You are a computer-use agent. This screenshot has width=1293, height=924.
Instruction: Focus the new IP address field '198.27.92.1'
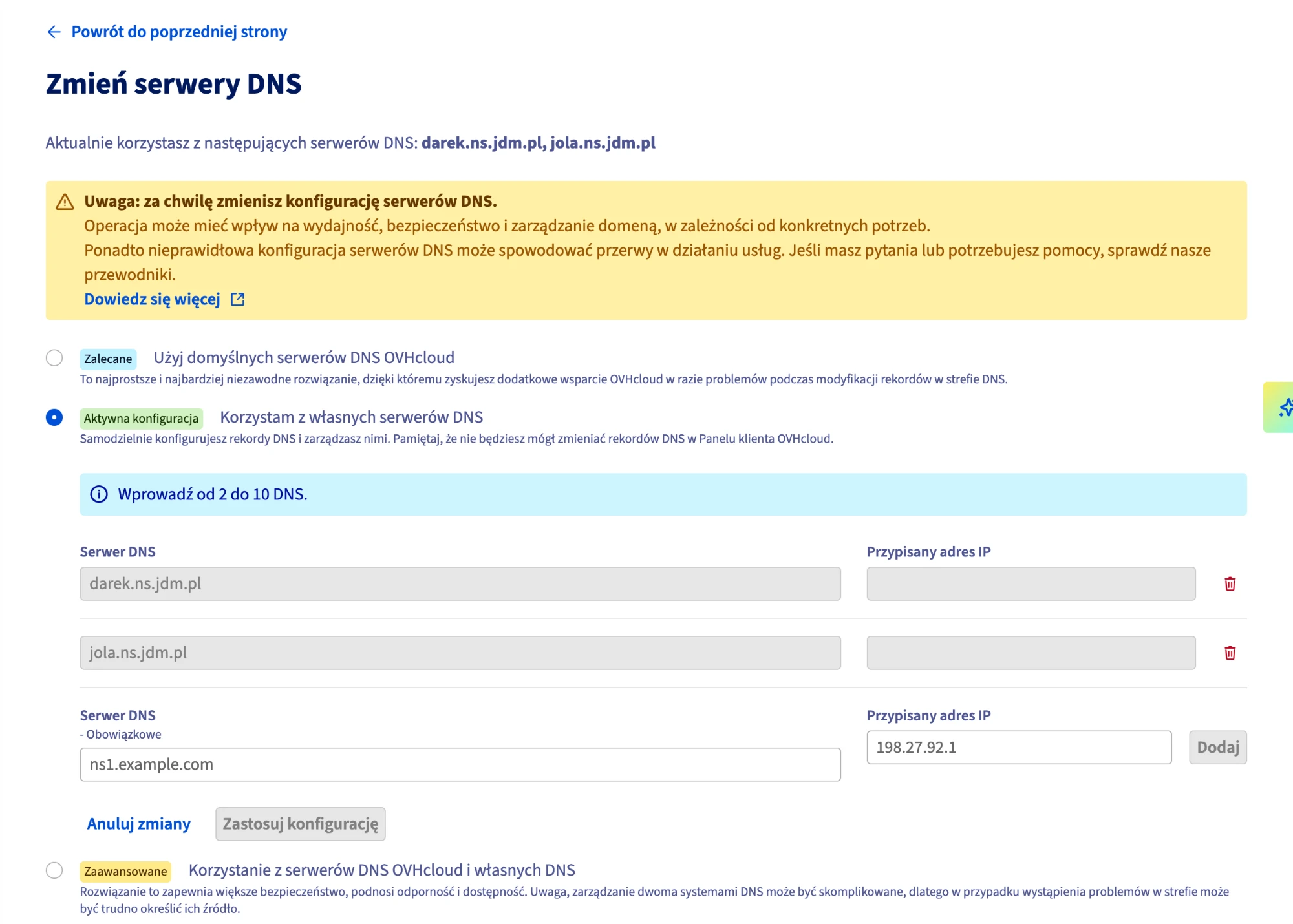(x=1019, y=748)
